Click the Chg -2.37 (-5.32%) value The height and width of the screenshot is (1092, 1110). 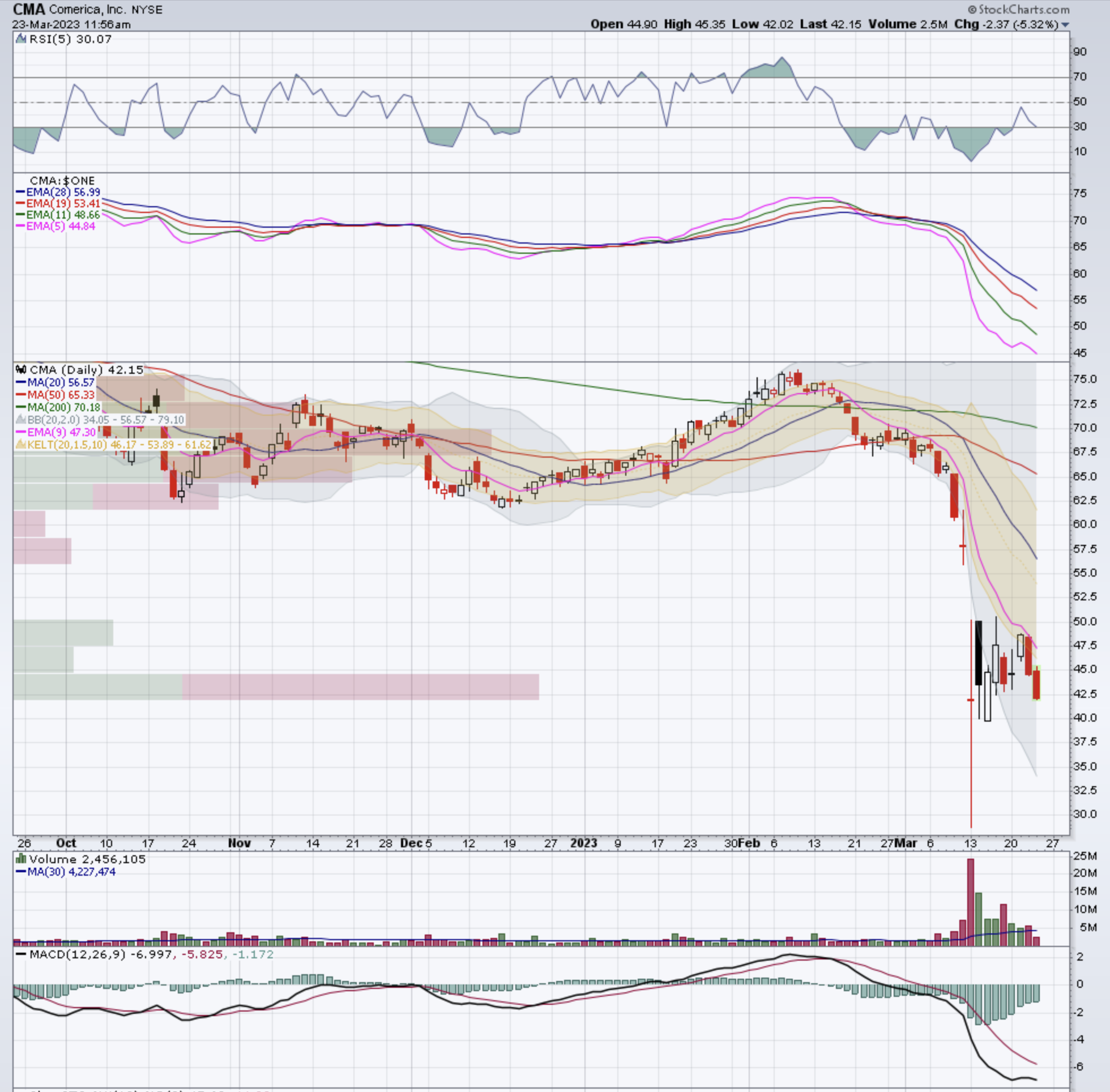coord(1006,24)
